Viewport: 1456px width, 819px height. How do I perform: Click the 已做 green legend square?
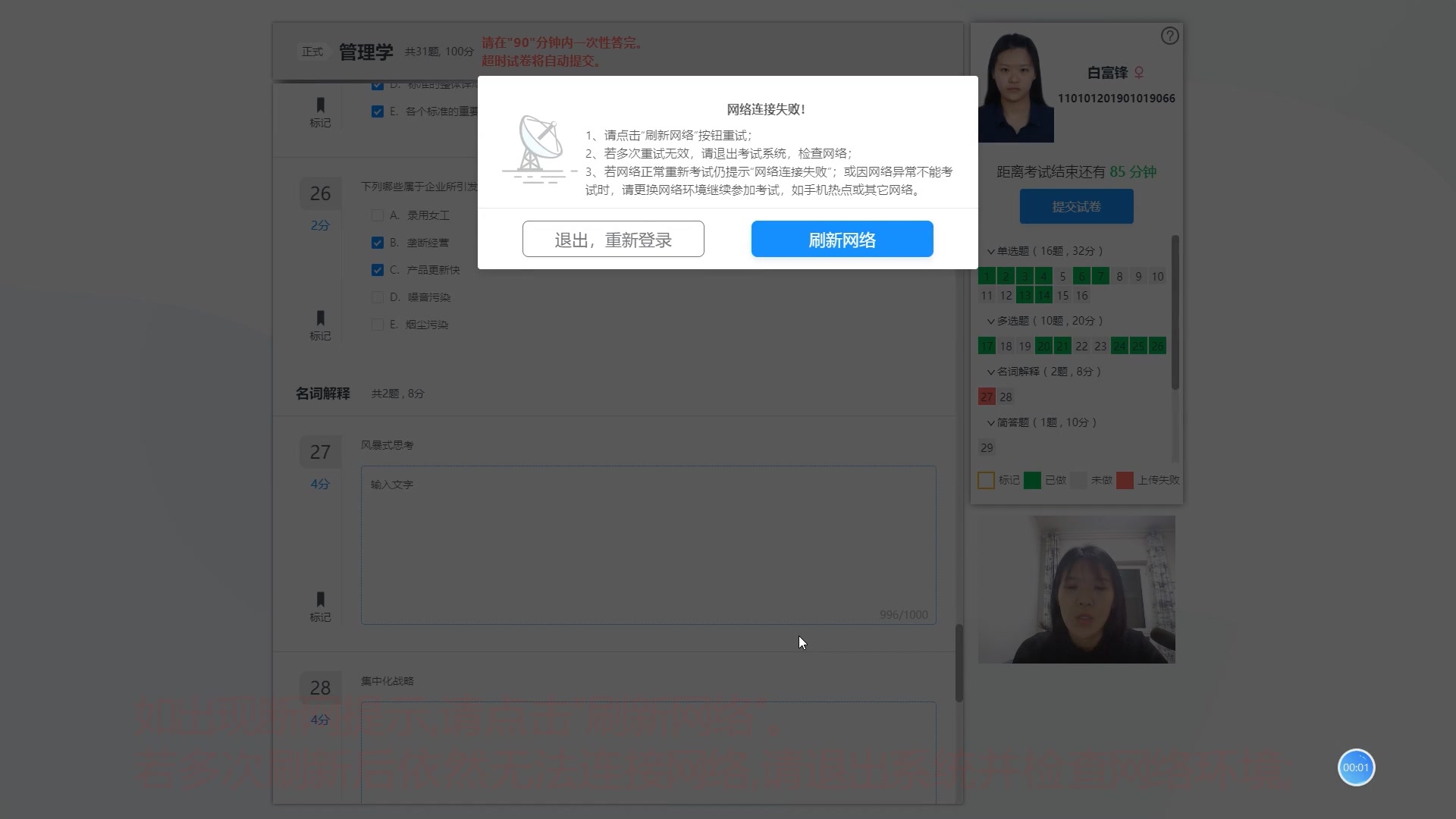1031,480
